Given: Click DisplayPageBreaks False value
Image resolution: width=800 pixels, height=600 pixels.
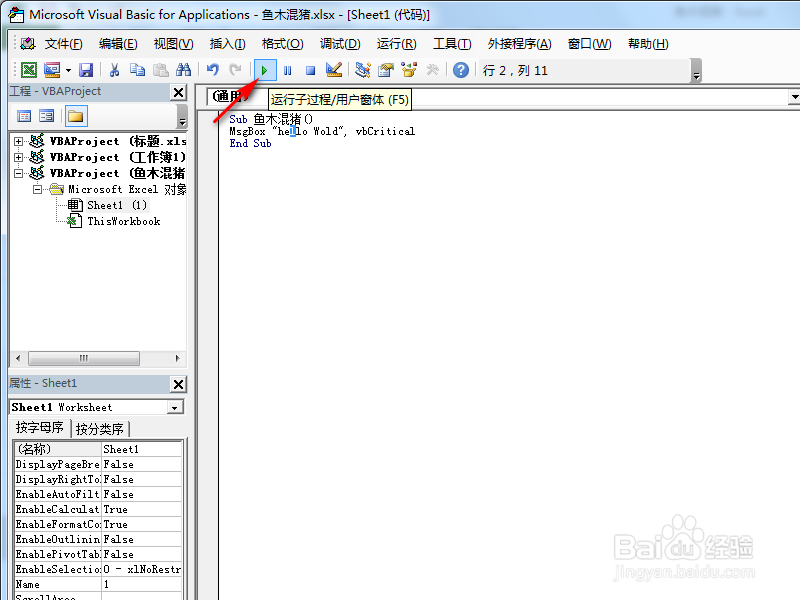Looking at the screenshot, I should click(x=141, y=464).
